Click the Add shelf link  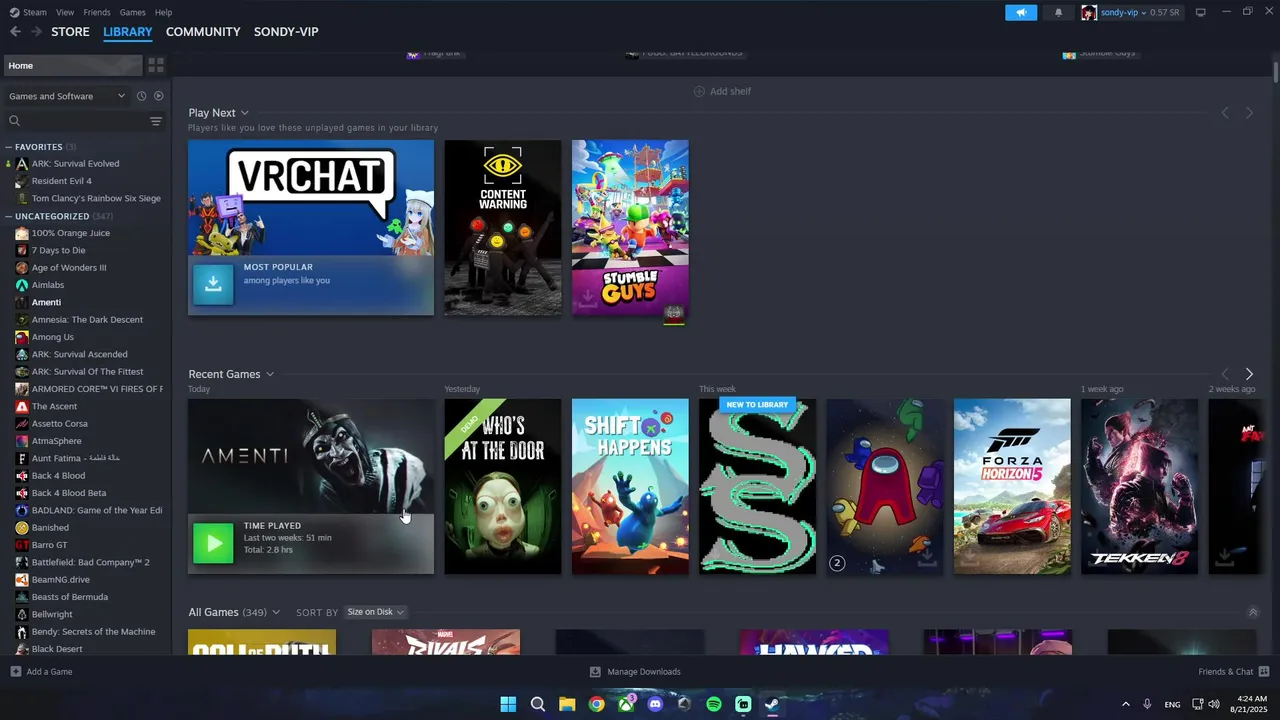[x=730, y=91]
